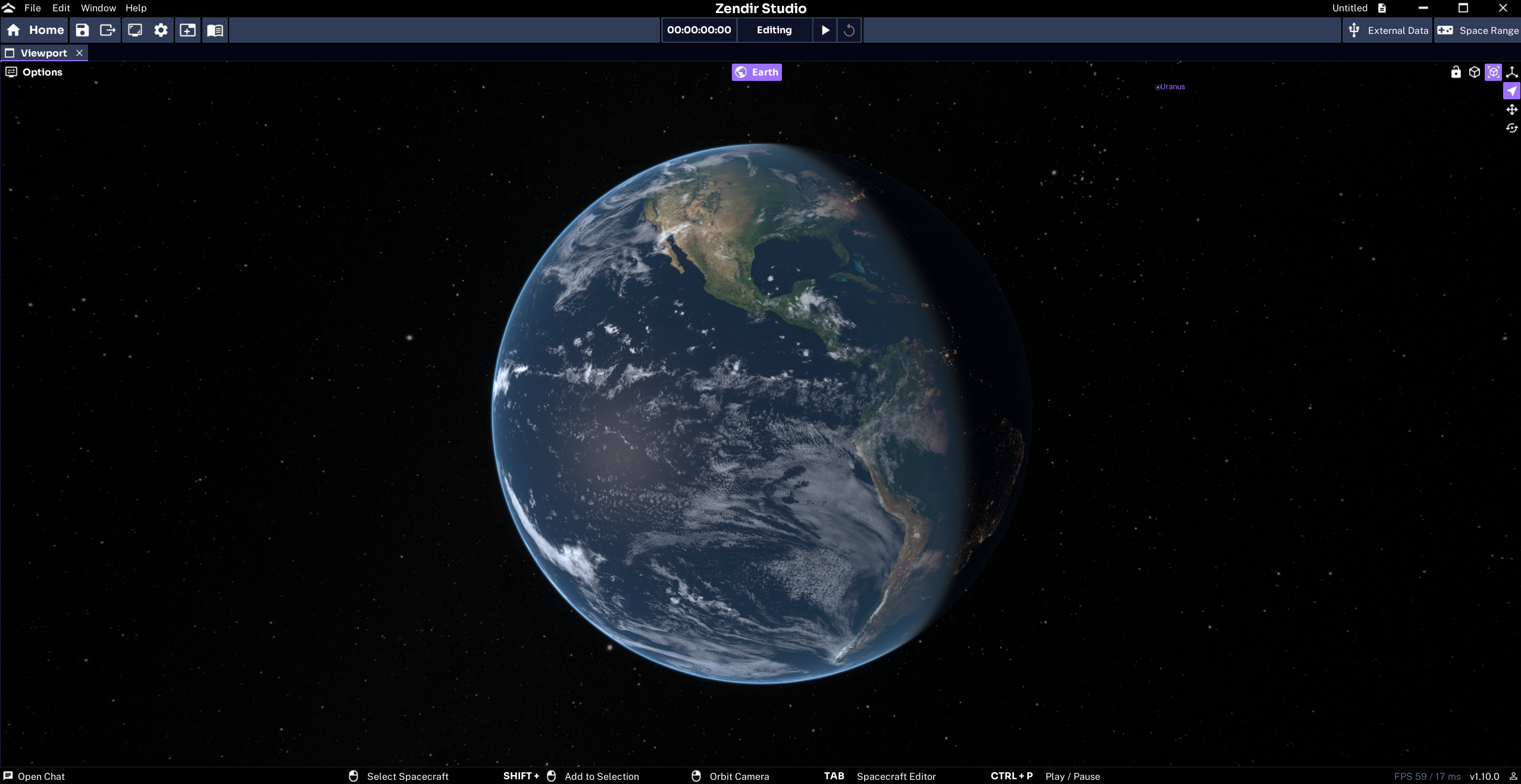Open the screen capture icon in toolbar
This screenshot has width=1521, height=784.
pyautogui.click(x=135, y=30)
